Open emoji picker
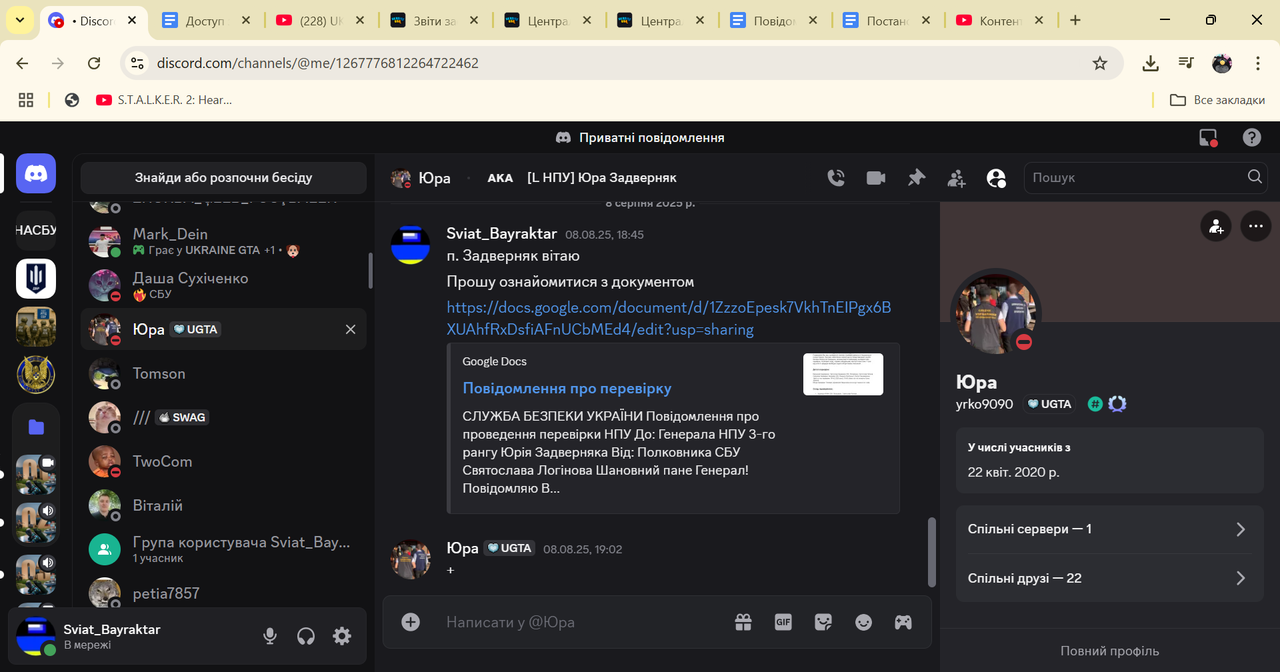 tap(863, 622)
